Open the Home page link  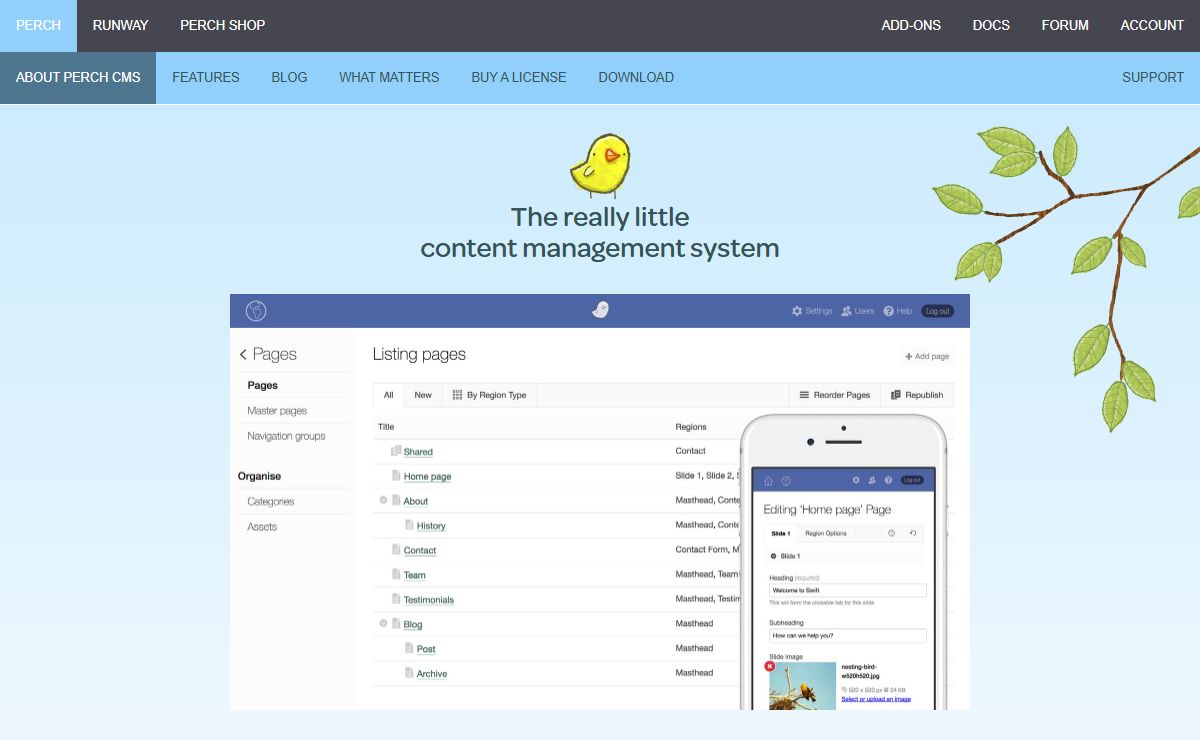point(427,477)
